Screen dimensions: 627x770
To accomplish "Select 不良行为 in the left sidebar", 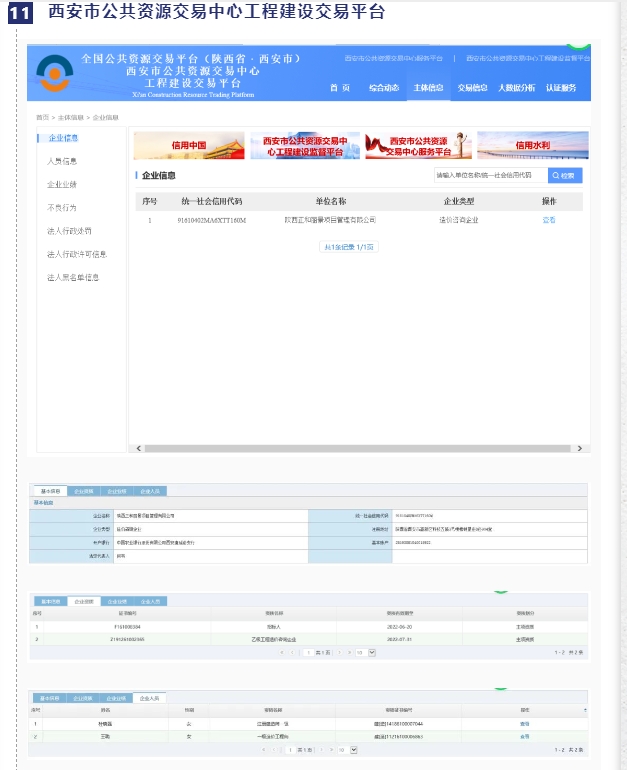I will pos(62,208).
